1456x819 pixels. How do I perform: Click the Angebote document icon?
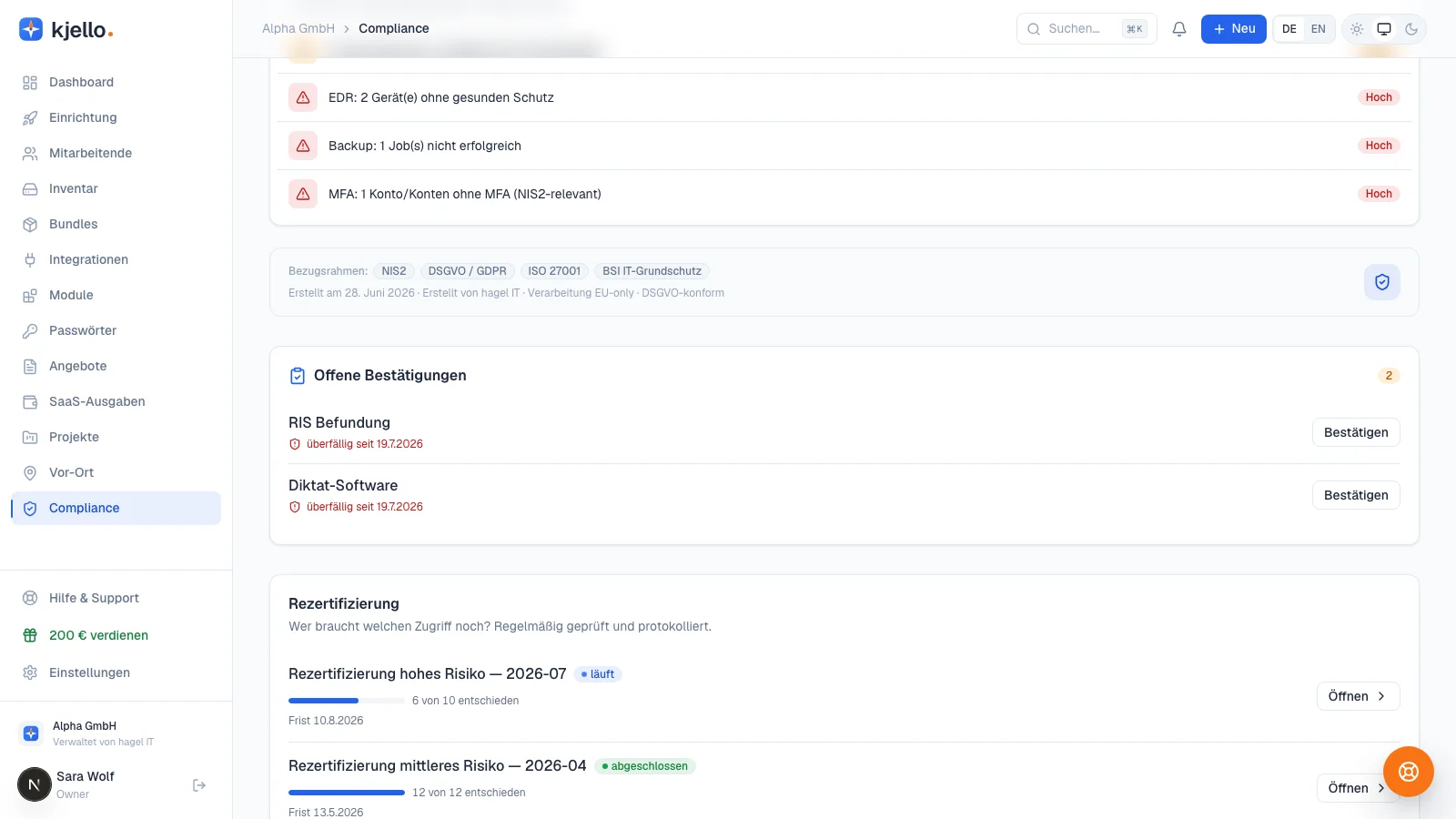30,366
